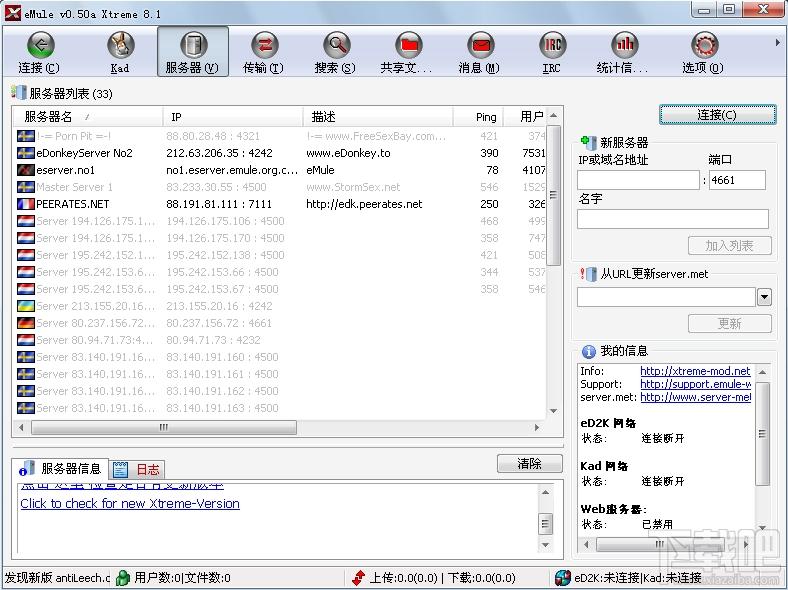Select the !-= Porn Pit =-! server row
The image size is (788, 590).
(x=281, y=136)
